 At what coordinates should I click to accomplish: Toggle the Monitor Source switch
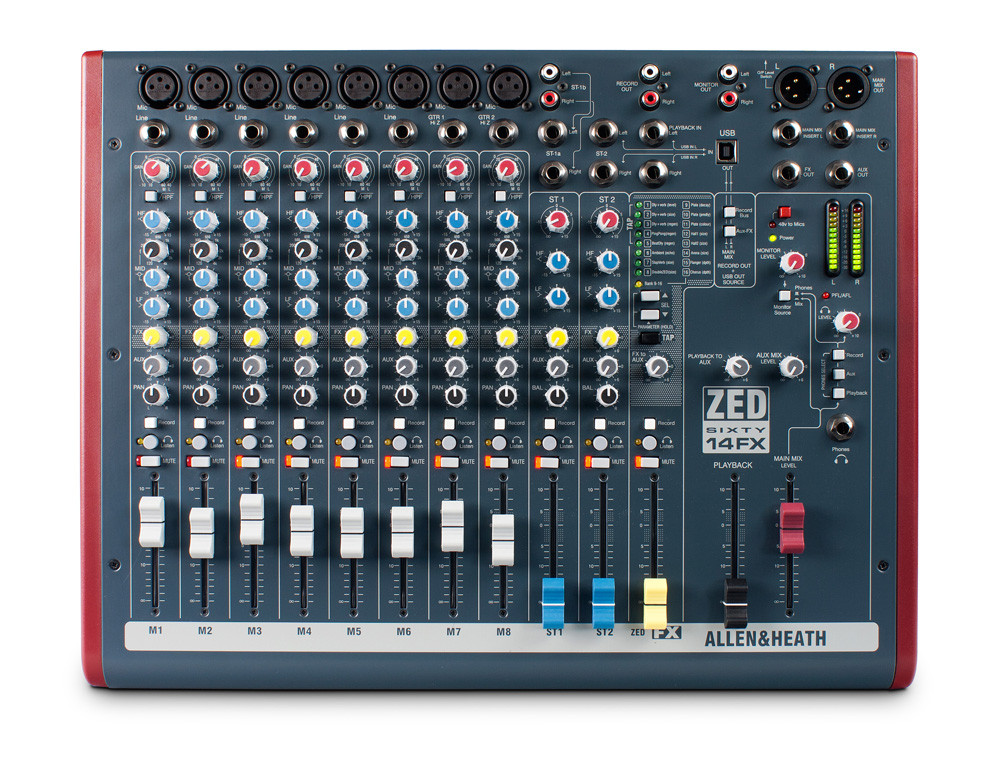tap(784, 293)
